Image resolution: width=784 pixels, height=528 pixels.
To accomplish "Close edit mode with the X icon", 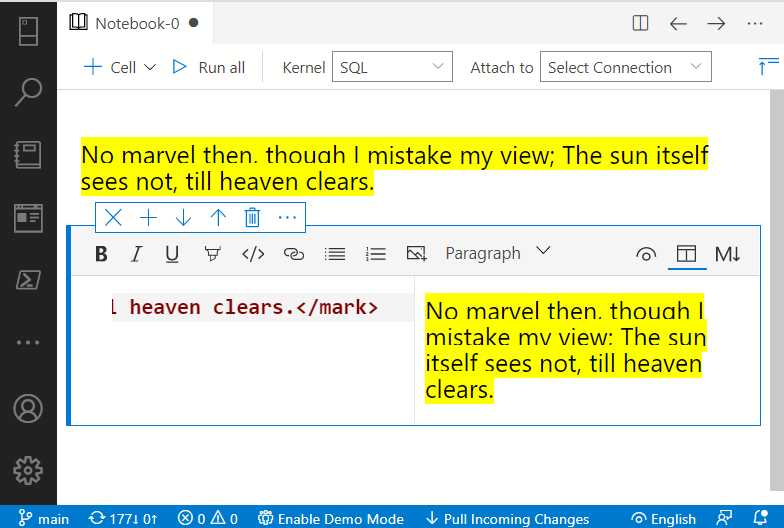I will [x=114, y=218].
